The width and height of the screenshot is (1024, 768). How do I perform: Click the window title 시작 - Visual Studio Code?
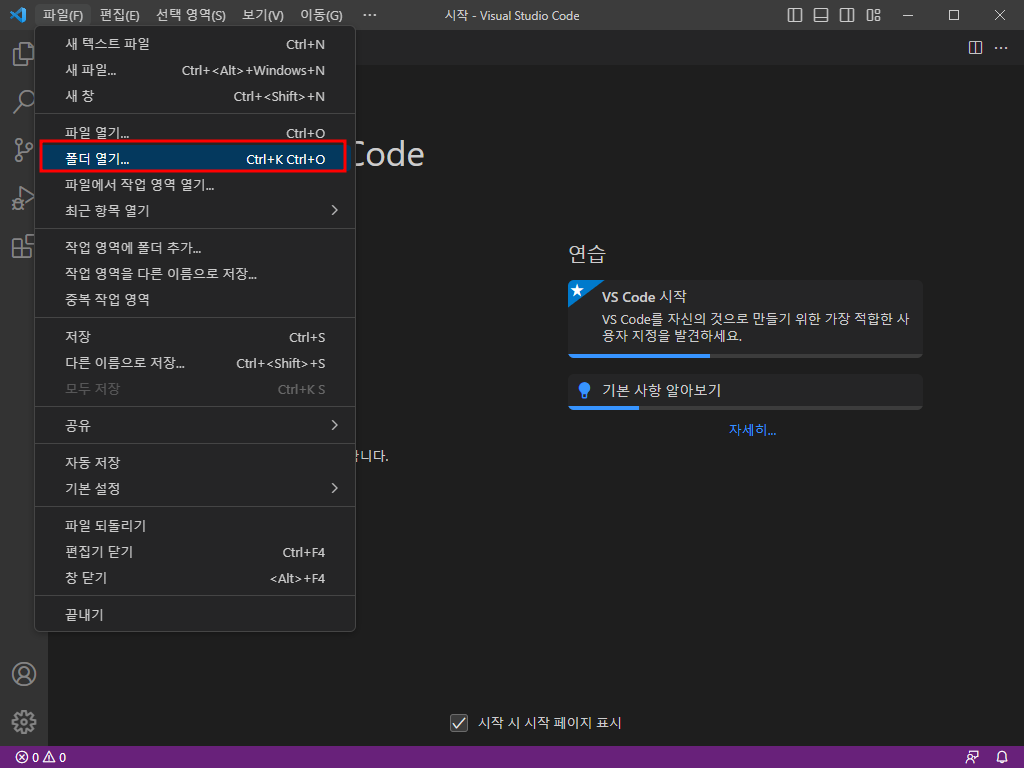click(x=512, y=15)
